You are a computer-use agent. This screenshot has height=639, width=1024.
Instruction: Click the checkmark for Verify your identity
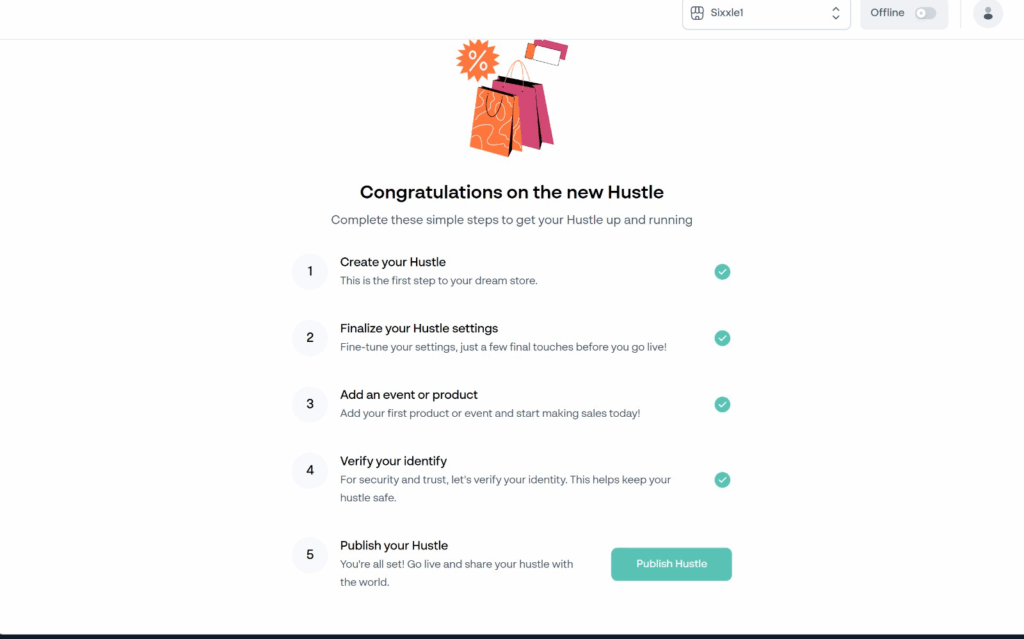722,480
